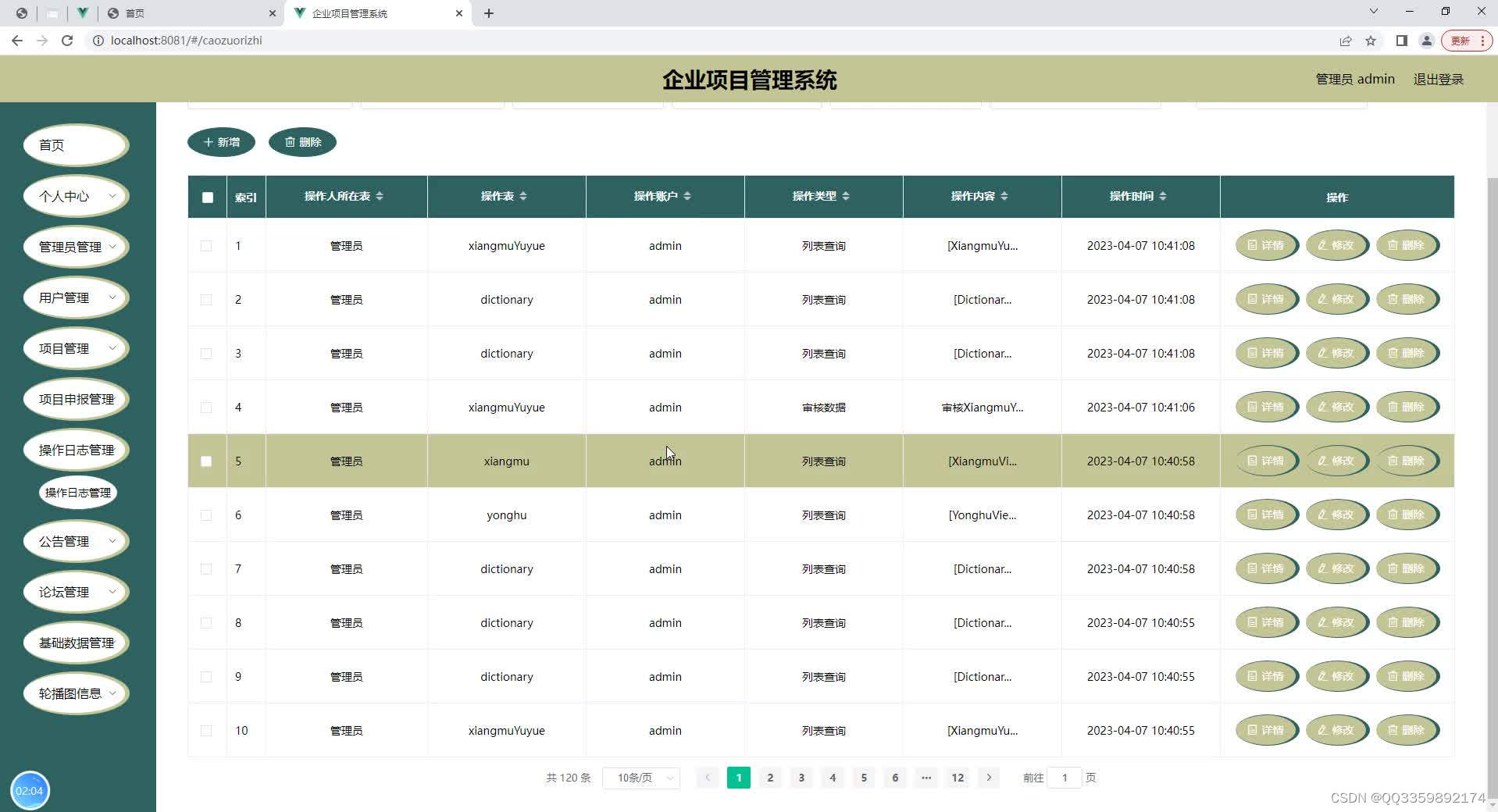Check the checkbox for row 3
Viewport: 1498px width, 812px height.
pyautogui.click(x=206, y=354)
